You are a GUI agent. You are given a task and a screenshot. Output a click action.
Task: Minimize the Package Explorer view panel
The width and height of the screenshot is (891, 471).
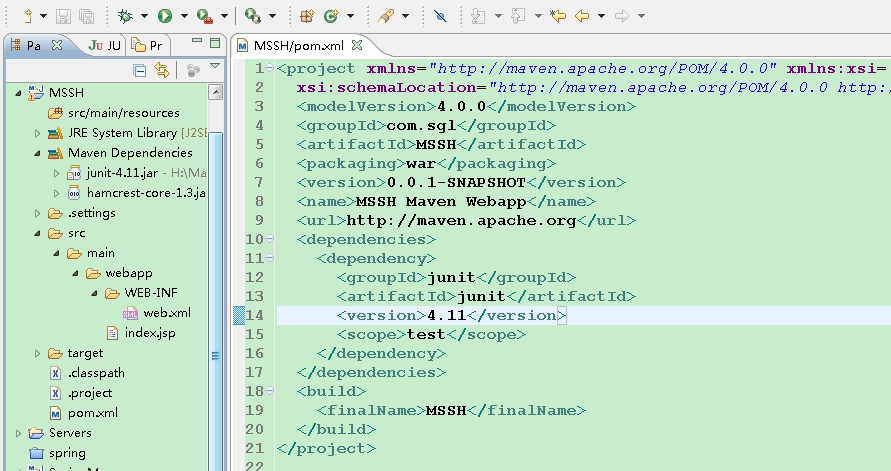pos(197,41)
